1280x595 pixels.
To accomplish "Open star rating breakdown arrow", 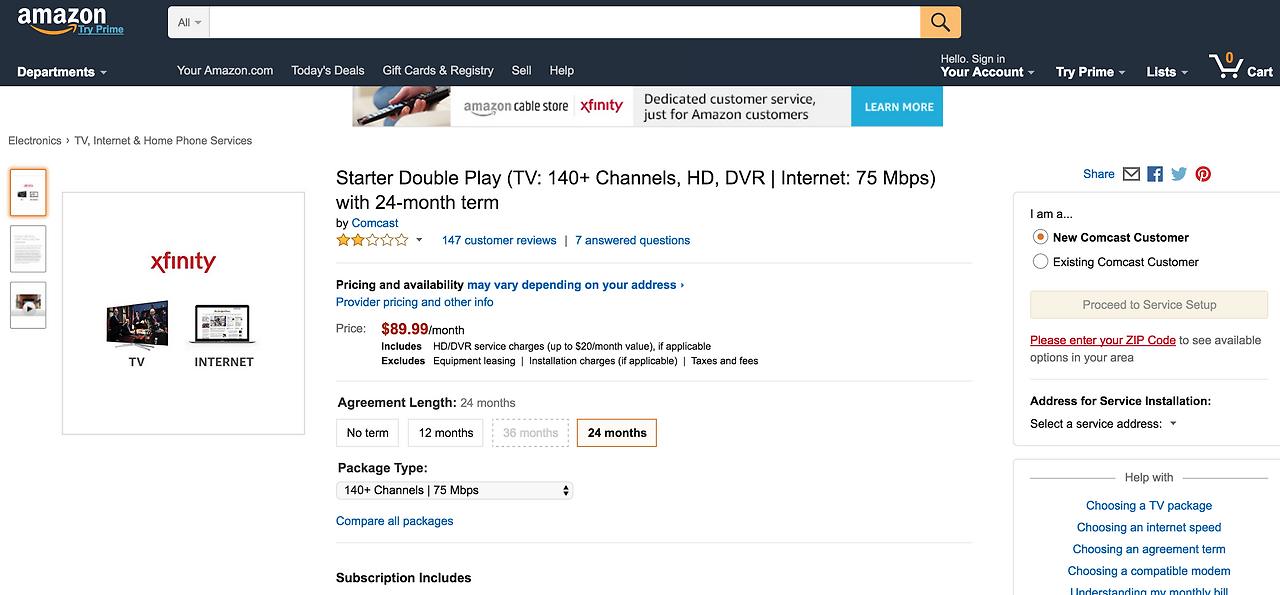I will tap(419, 240).
